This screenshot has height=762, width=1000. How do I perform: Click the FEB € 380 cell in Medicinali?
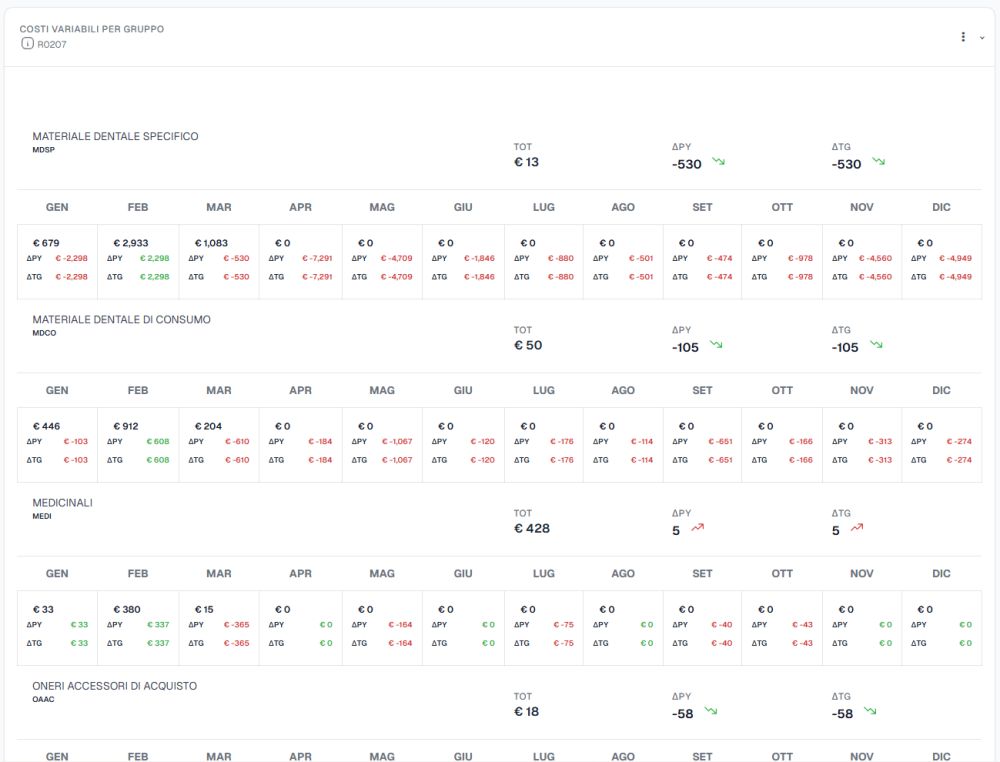(138, 627)
